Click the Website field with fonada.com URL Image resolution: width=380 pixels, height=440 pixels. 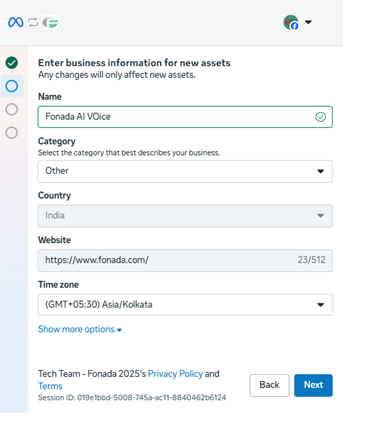coord(185,260)
